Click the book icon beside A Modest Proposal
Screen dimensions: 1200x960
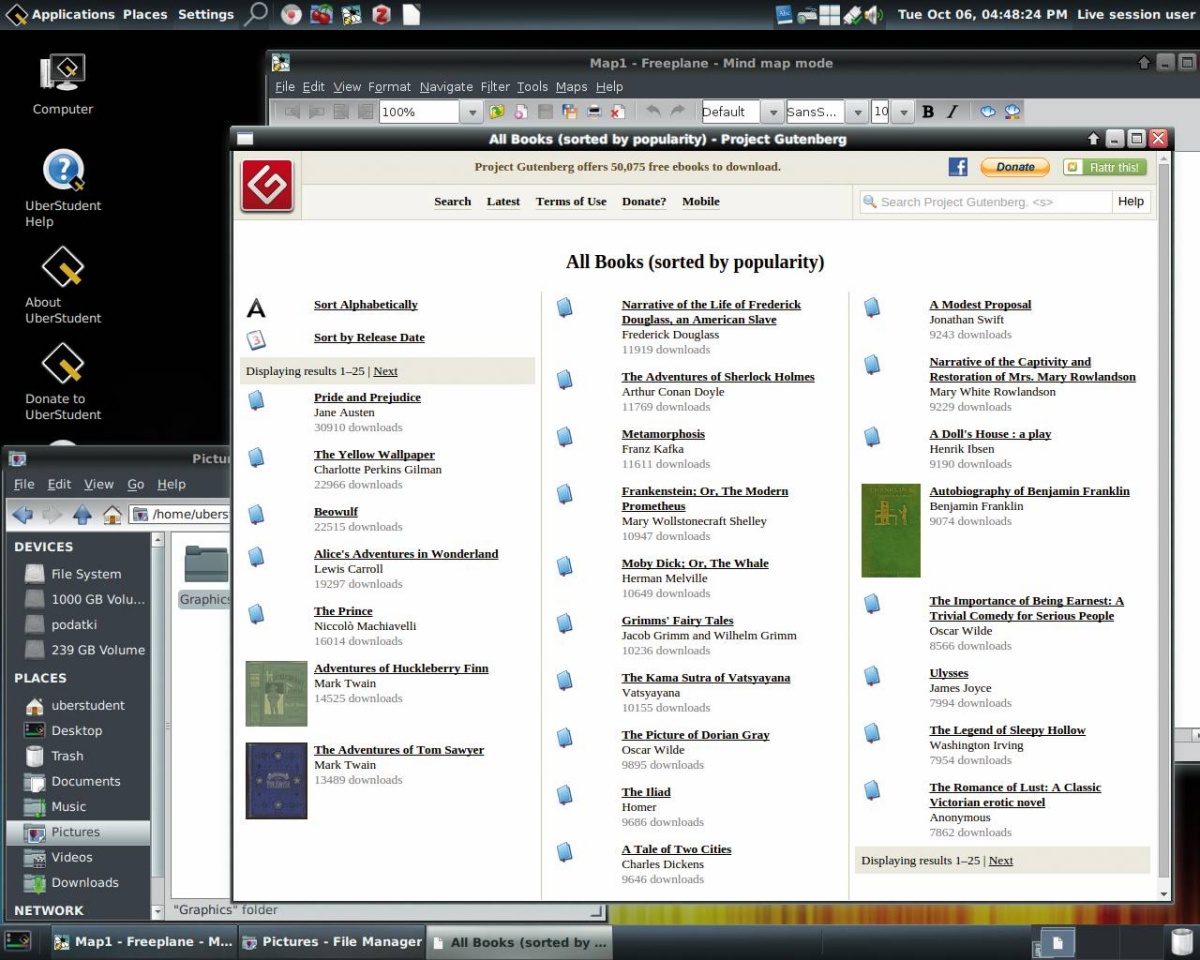coord(872,307)
